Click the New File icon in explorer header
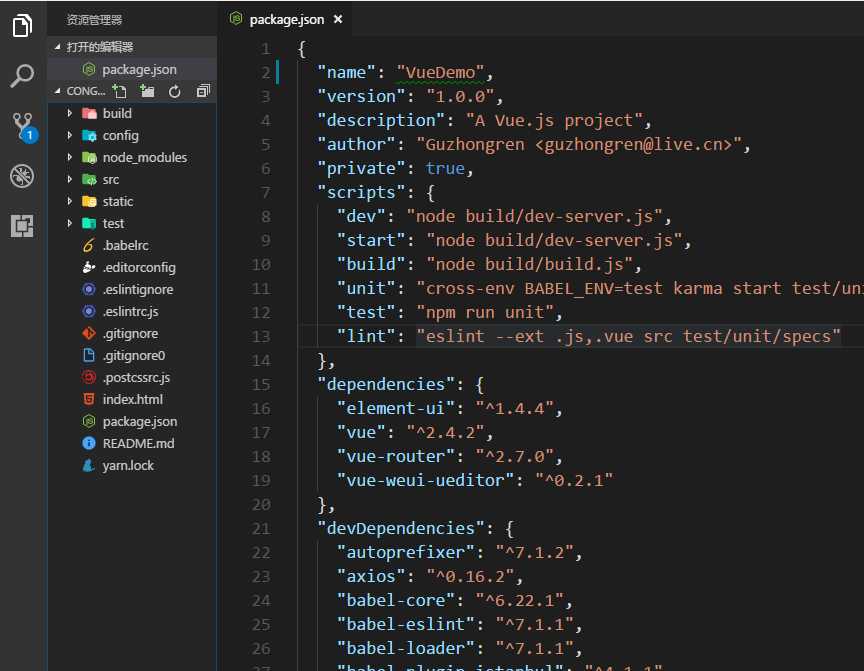Image resolution: width=864 pixels, height=671 pixels. point(119,91)
